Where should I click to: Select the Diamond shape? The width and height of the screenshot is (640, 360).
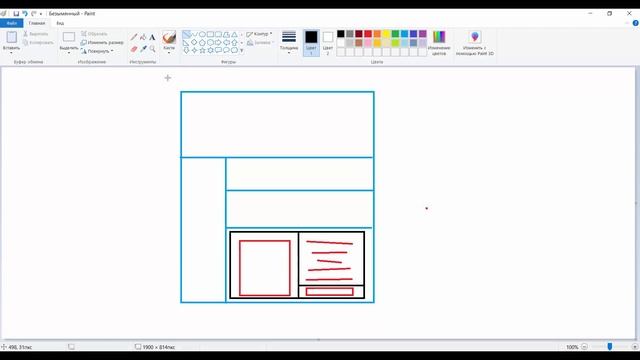coord(194,42)
